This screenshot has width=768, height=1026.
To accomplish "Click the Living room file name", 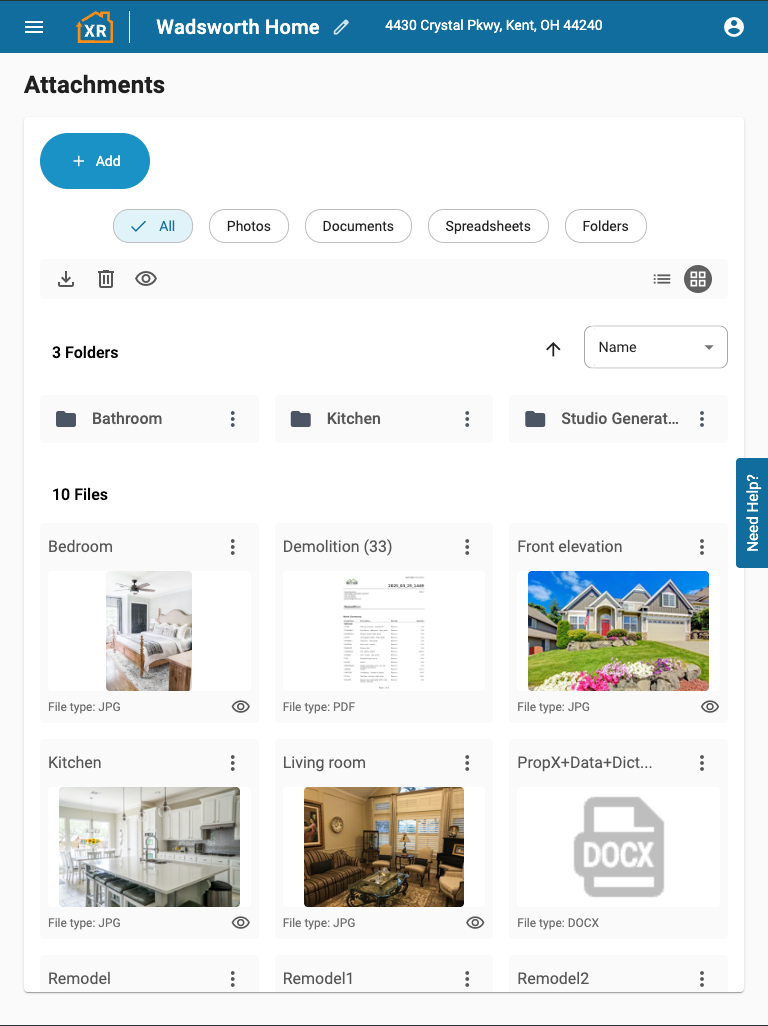I will tap(324, 763).
